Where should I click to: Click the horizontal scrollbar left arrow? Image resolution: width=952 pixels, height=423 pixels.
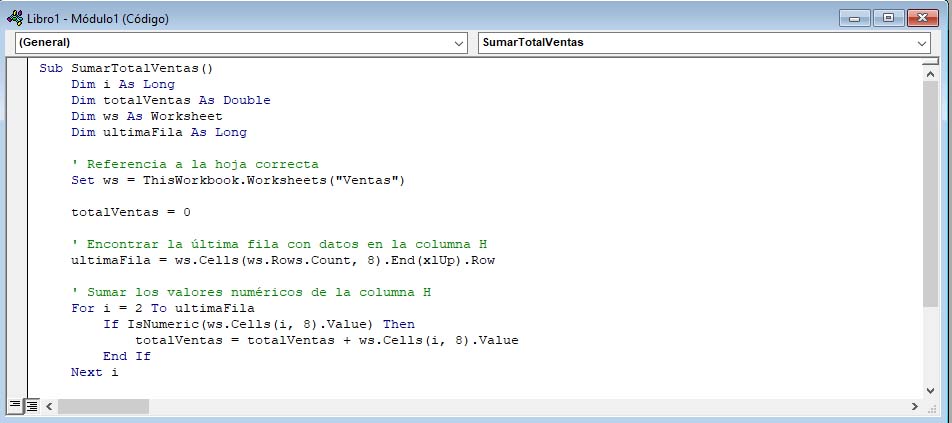pos(49,406)
